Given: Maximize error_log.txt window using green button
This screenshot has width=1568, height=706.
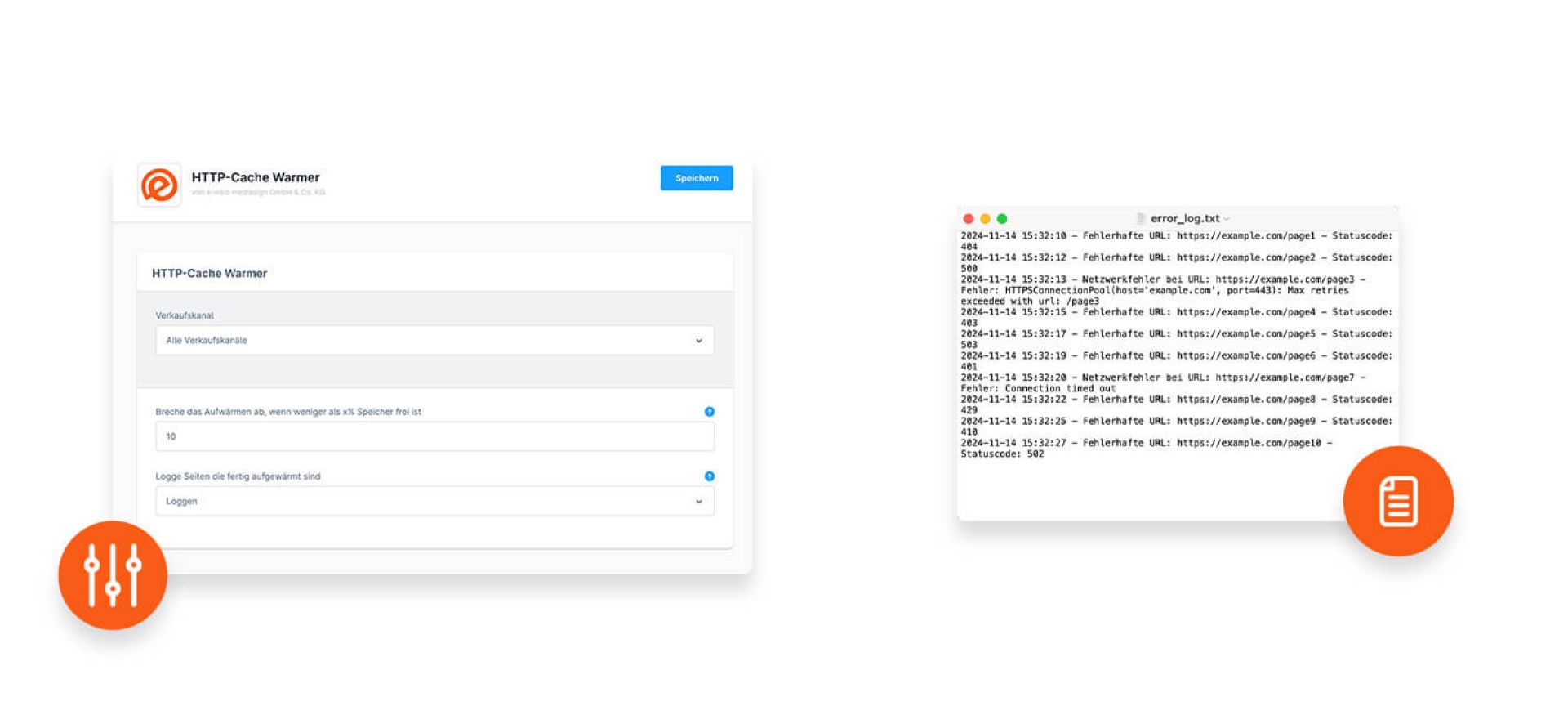Looking at the screenshot, I should pos(1002,219).
